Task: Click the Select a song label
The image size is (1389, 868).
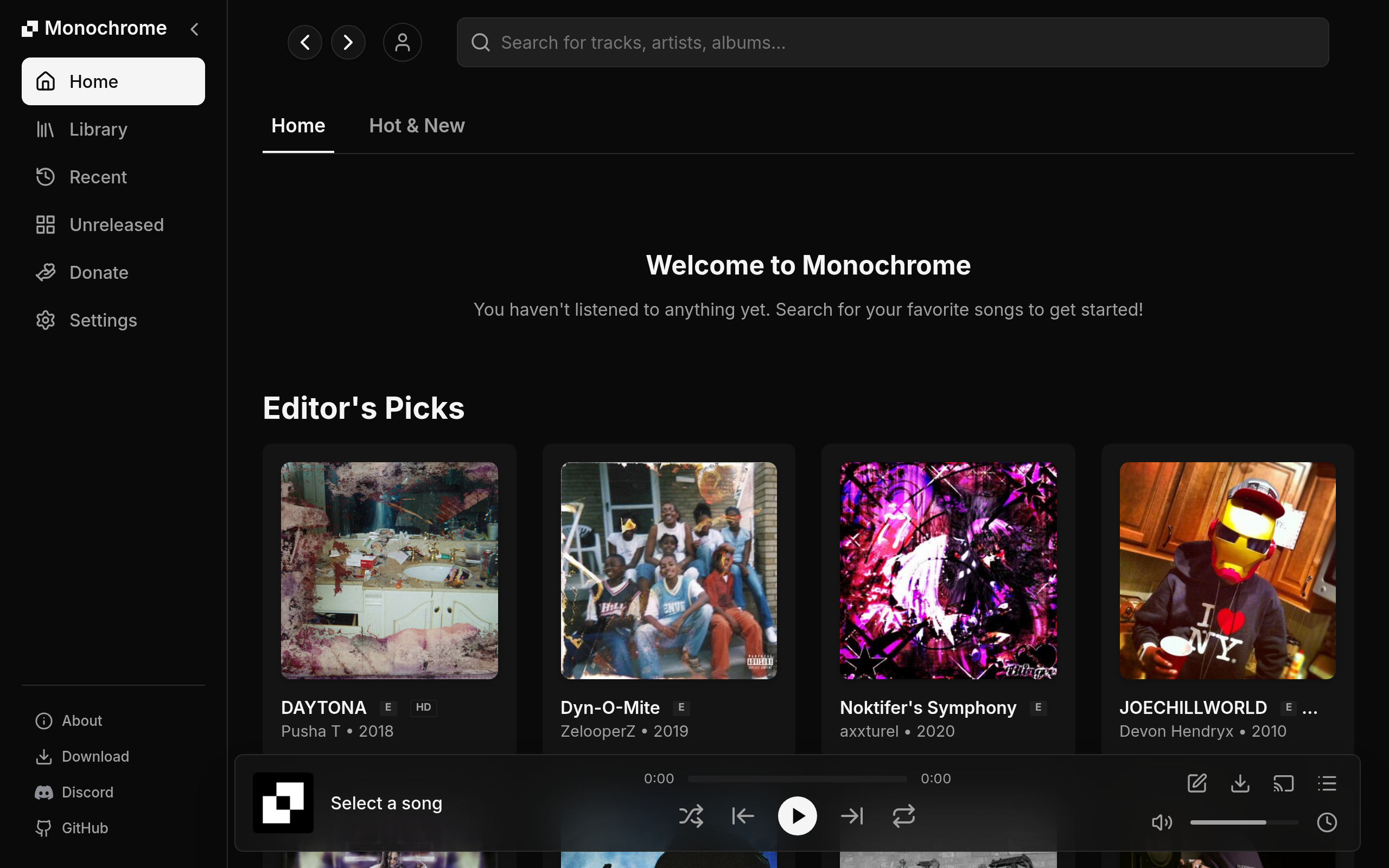Action: click(x=386, y=803)
